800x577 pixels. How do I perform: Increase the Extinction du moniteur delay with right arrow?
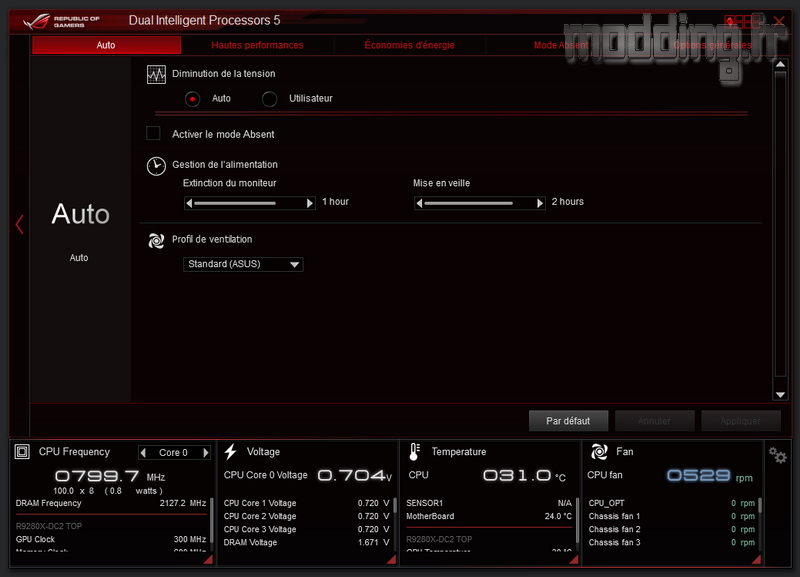point(310,203)
